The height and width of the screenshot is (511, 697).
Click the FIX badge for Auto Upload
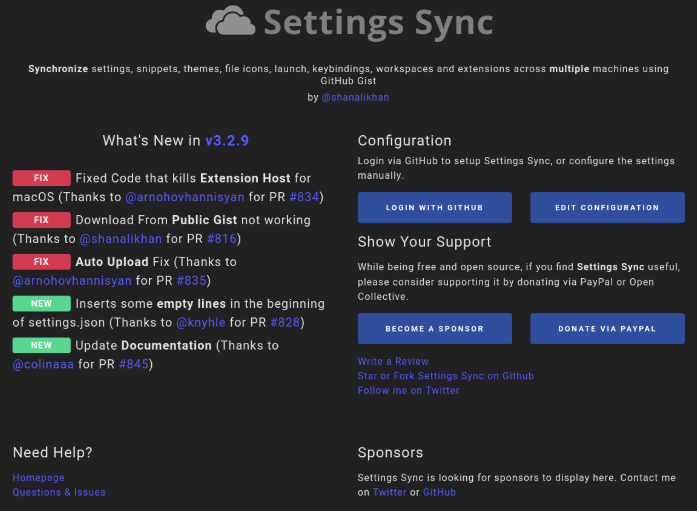click(x=41, y=261)
